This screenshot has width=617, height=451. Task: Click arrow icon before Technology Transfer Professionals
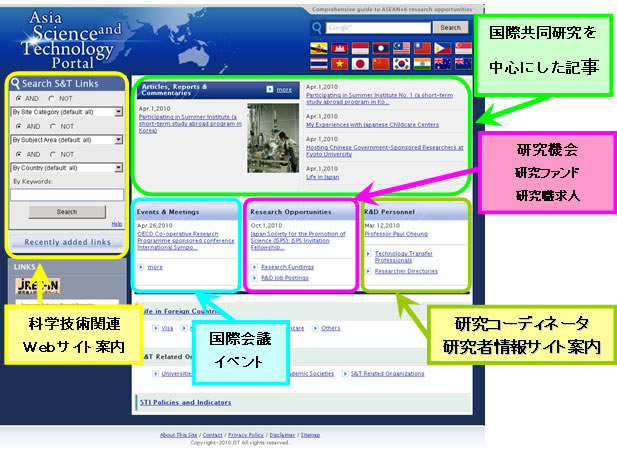[x=368, y=254]
